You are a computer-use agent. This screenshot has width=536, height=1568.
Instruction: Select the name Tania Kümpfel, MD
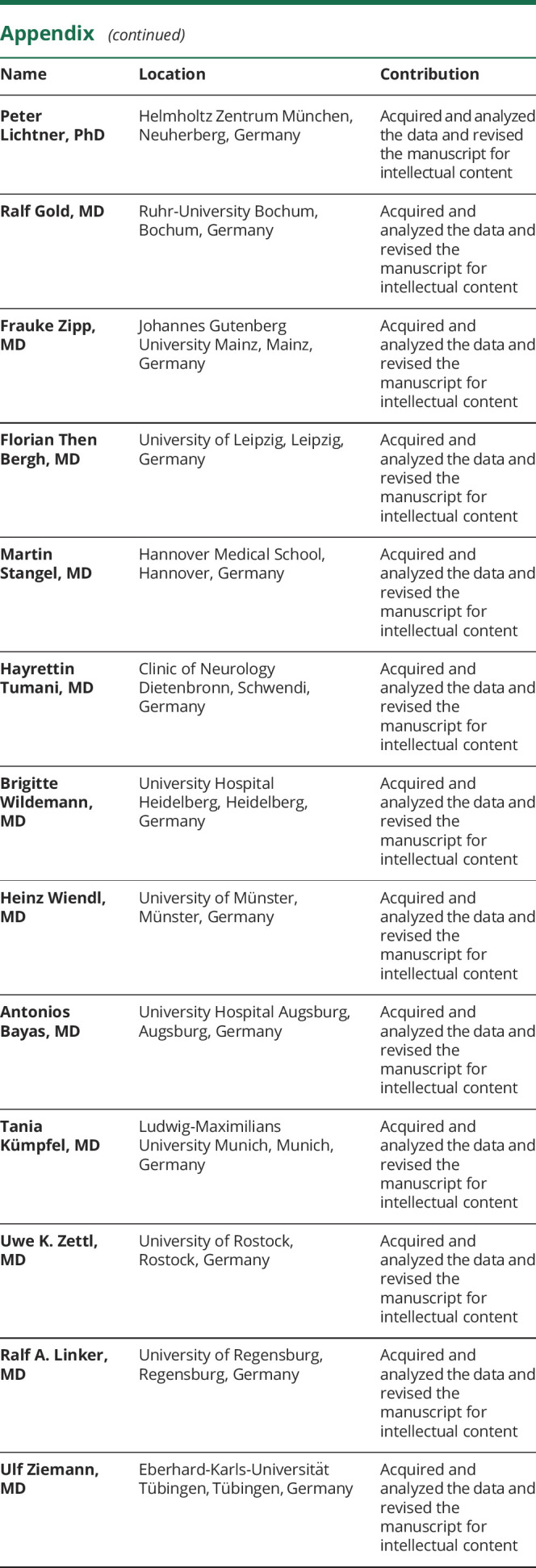point(50,1136)
